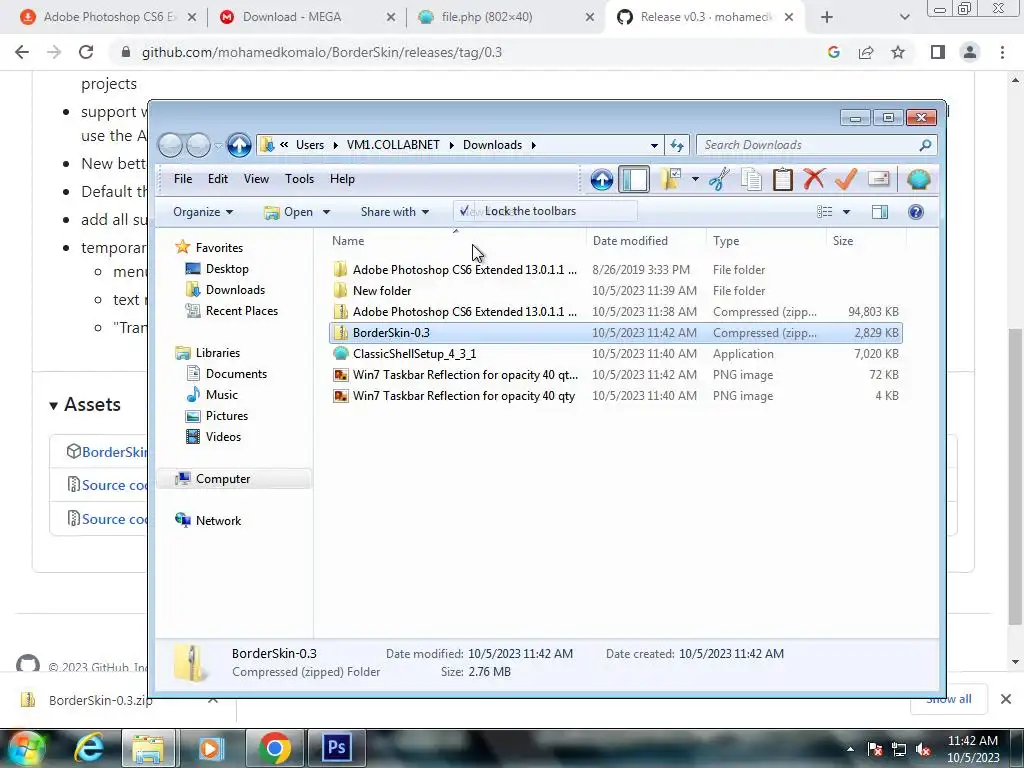
Task: Click the Classic Shell Up button in toolbar
Action: click(601, 179)
